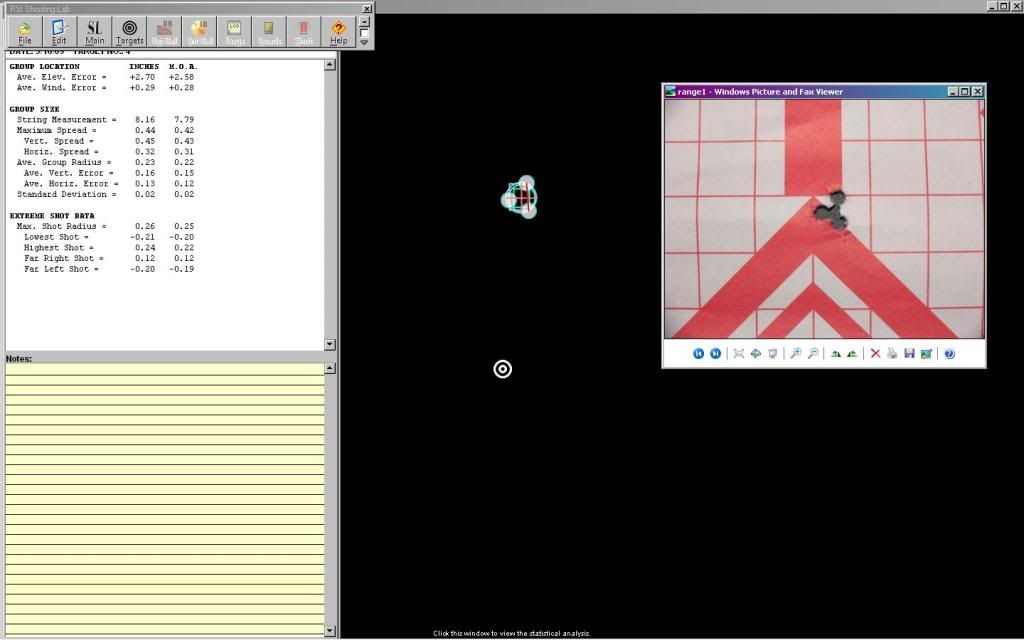Viewport: 1024px width, 640px height.
Task: Go to previous image in Picture Viewer
Action: 699,354
